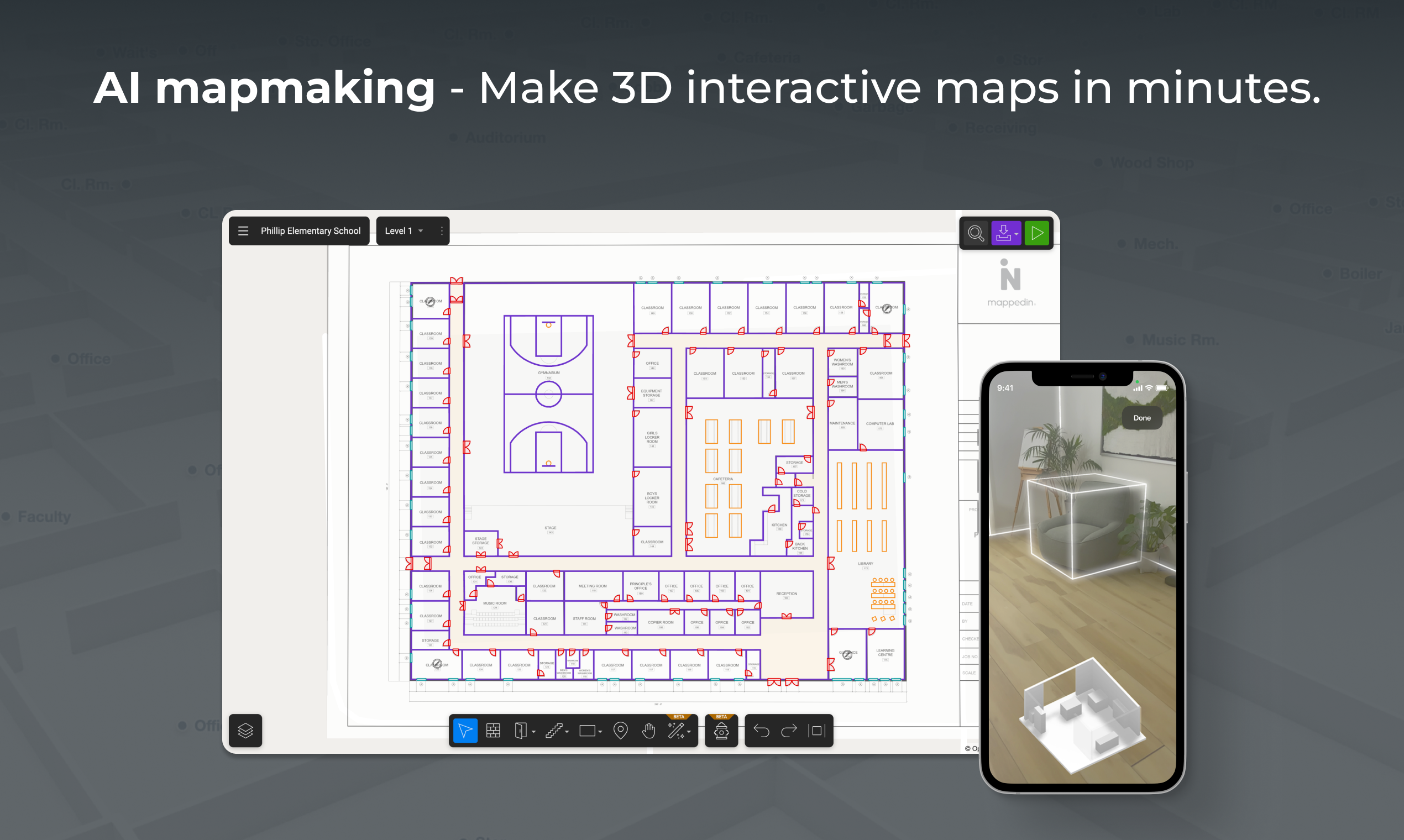Click the undo arrow
The height and width of the screenshot is (840, 1404).
pyautogui.click(x=762, y=731)
